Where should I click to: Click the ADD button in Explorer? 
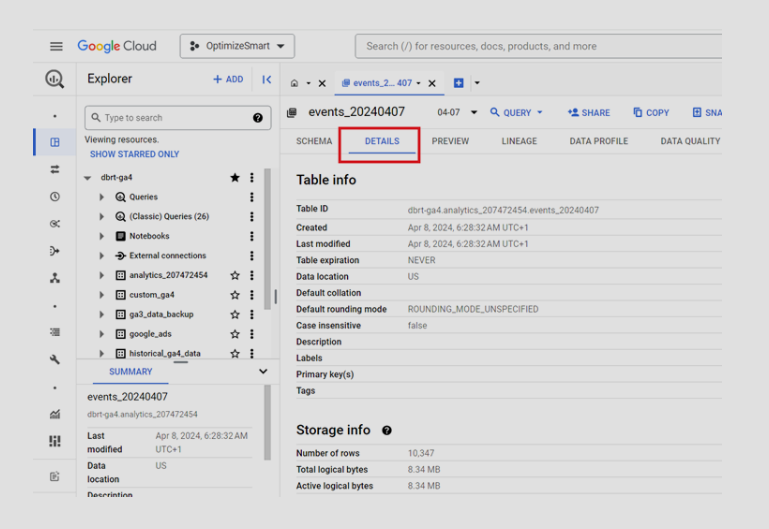point(228,79)
